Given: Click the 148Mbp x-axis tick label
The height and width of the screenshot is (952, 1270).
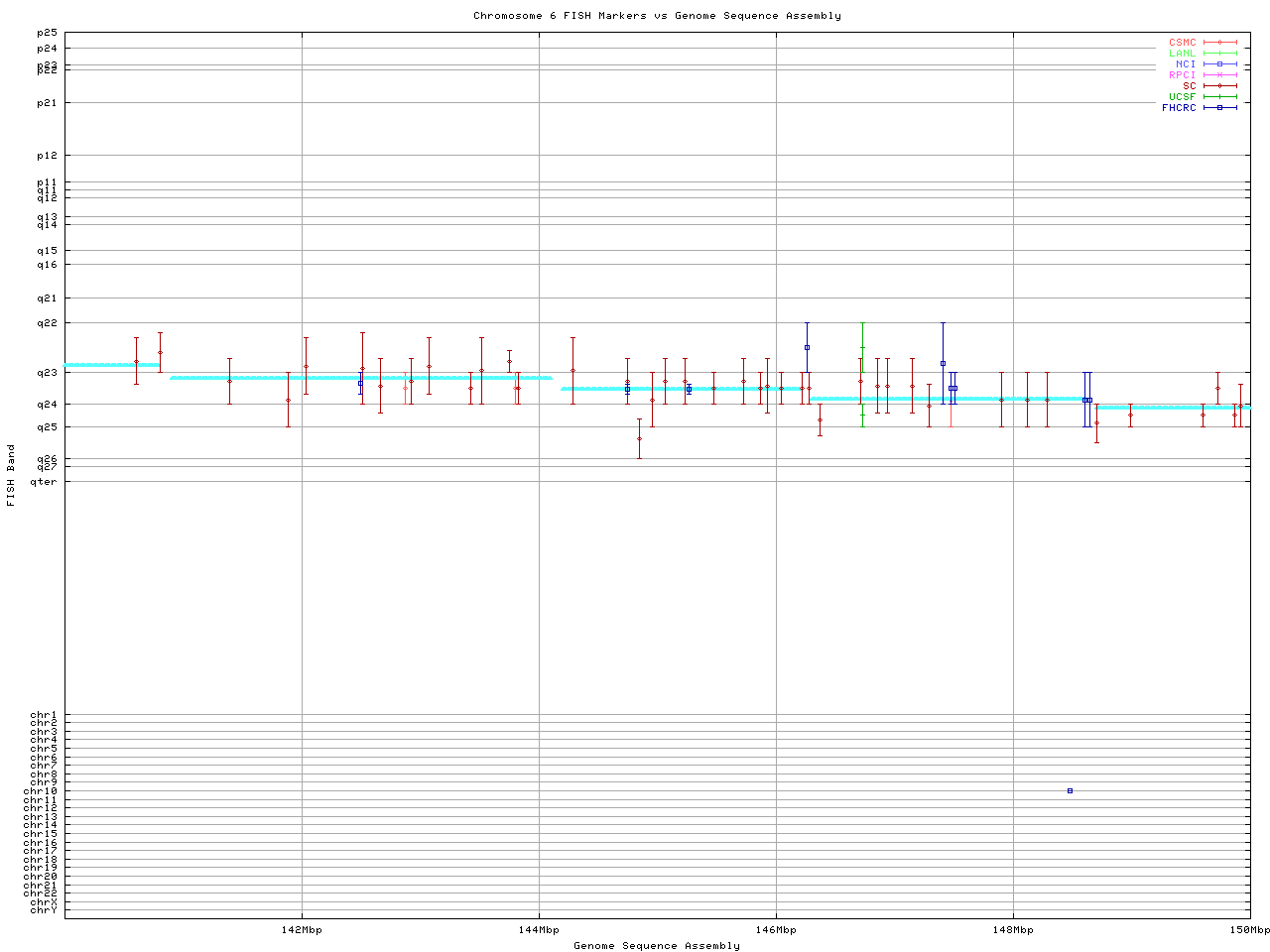Looking at the screenshot, I should pos(1013,930).
